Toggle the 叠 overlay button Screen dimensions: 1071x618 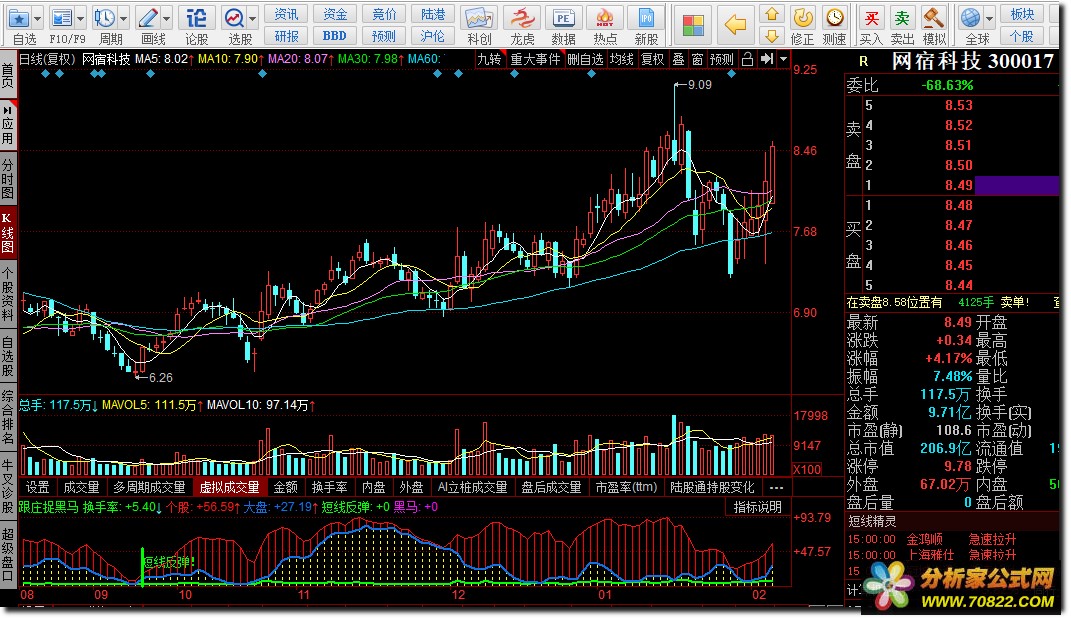678,59
